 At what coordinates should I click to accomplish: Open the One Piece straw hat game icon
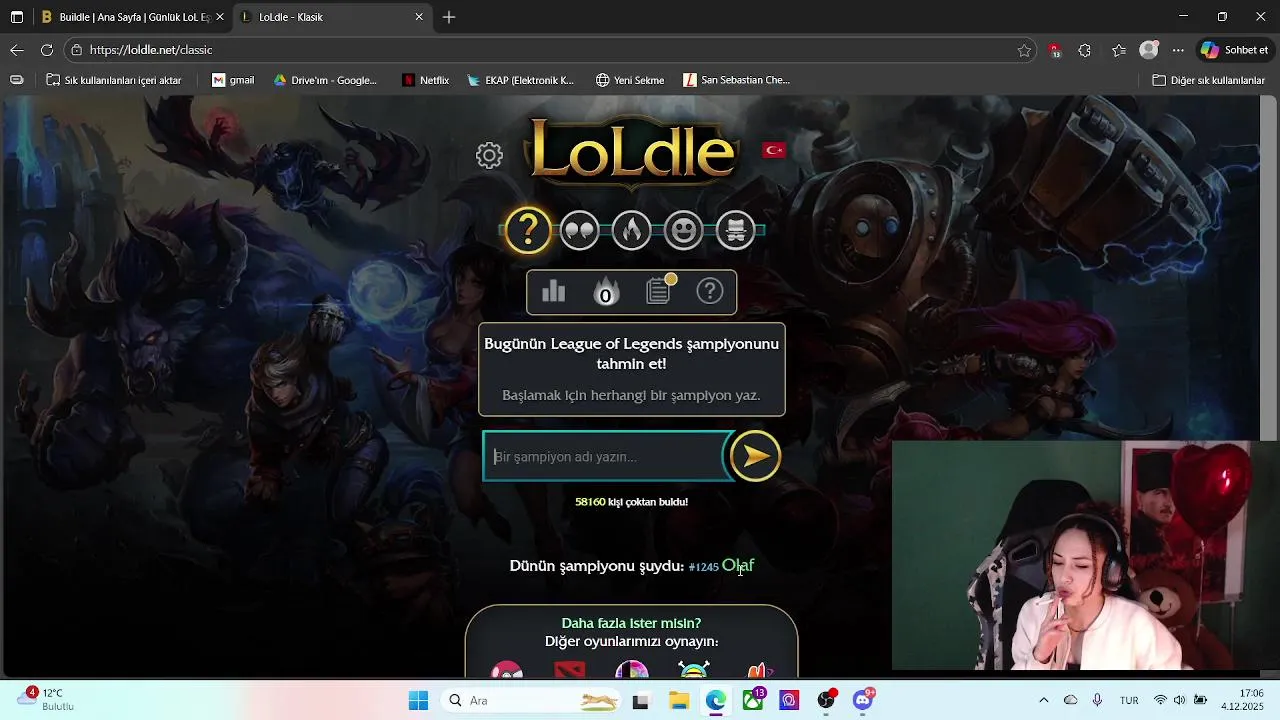[x=694, y=670]
